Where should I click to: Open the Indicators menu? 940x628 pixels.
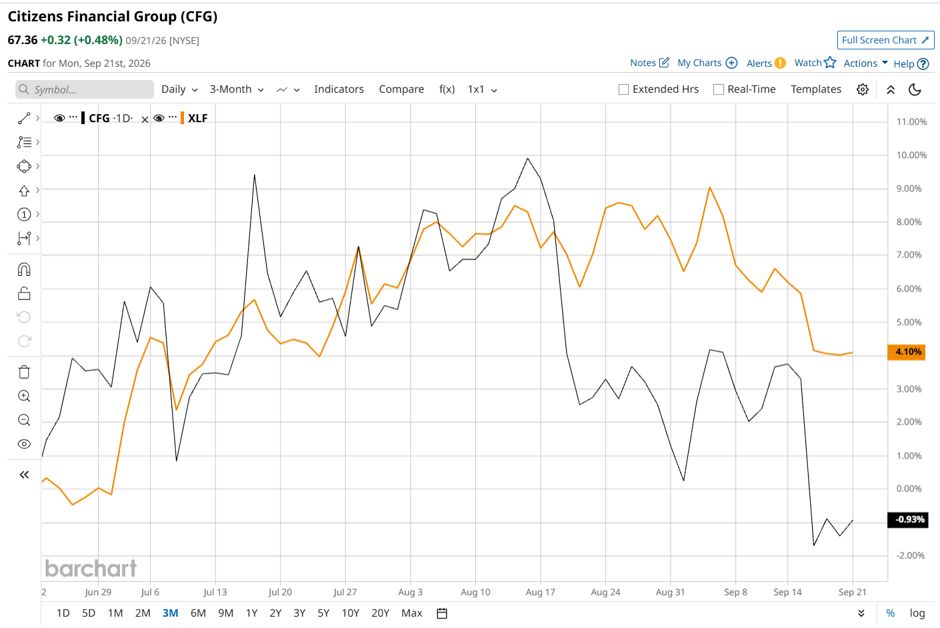[x=339, y=89]
